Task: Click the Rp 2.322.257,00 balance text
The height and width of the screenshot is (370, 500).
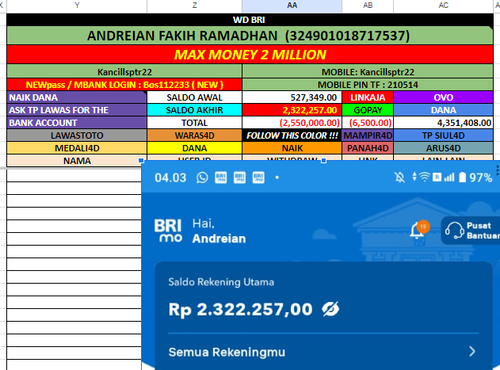Action: point(240,310)
